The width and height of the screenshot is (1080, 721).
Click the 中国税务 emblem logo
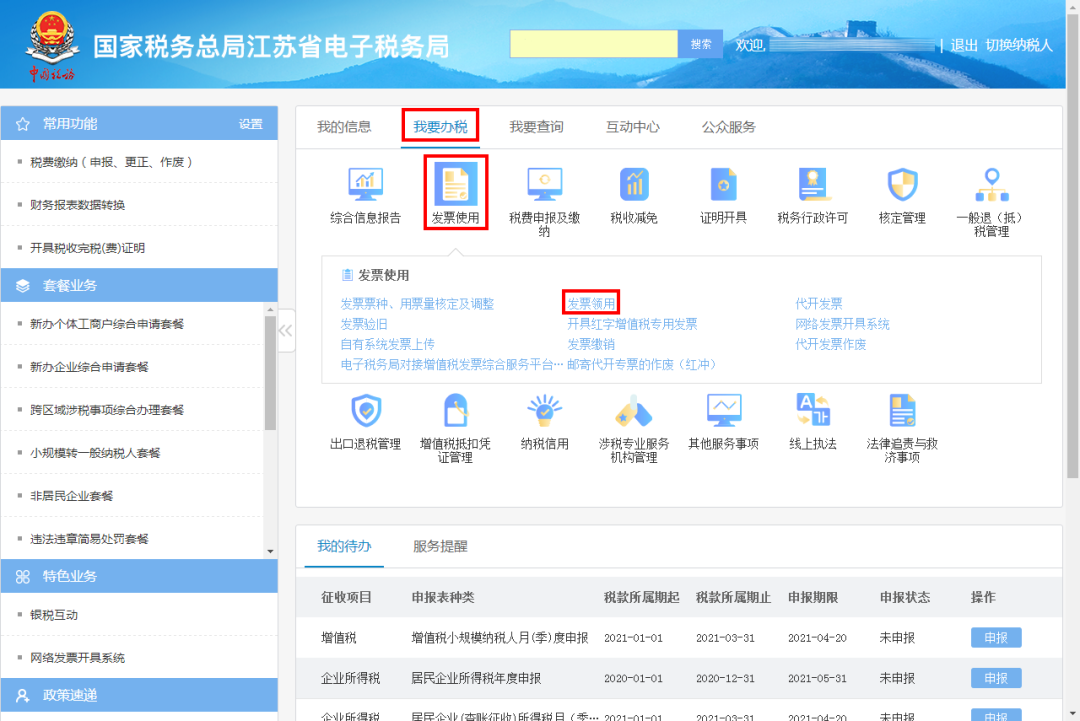tap(52, 45)
